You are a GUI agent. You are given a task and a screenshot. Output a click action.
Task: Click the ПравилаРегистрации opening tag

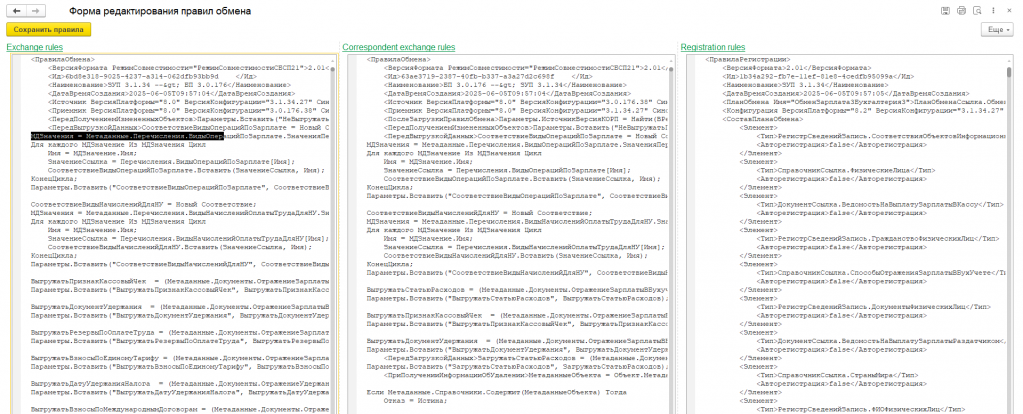tap(748, 59)
